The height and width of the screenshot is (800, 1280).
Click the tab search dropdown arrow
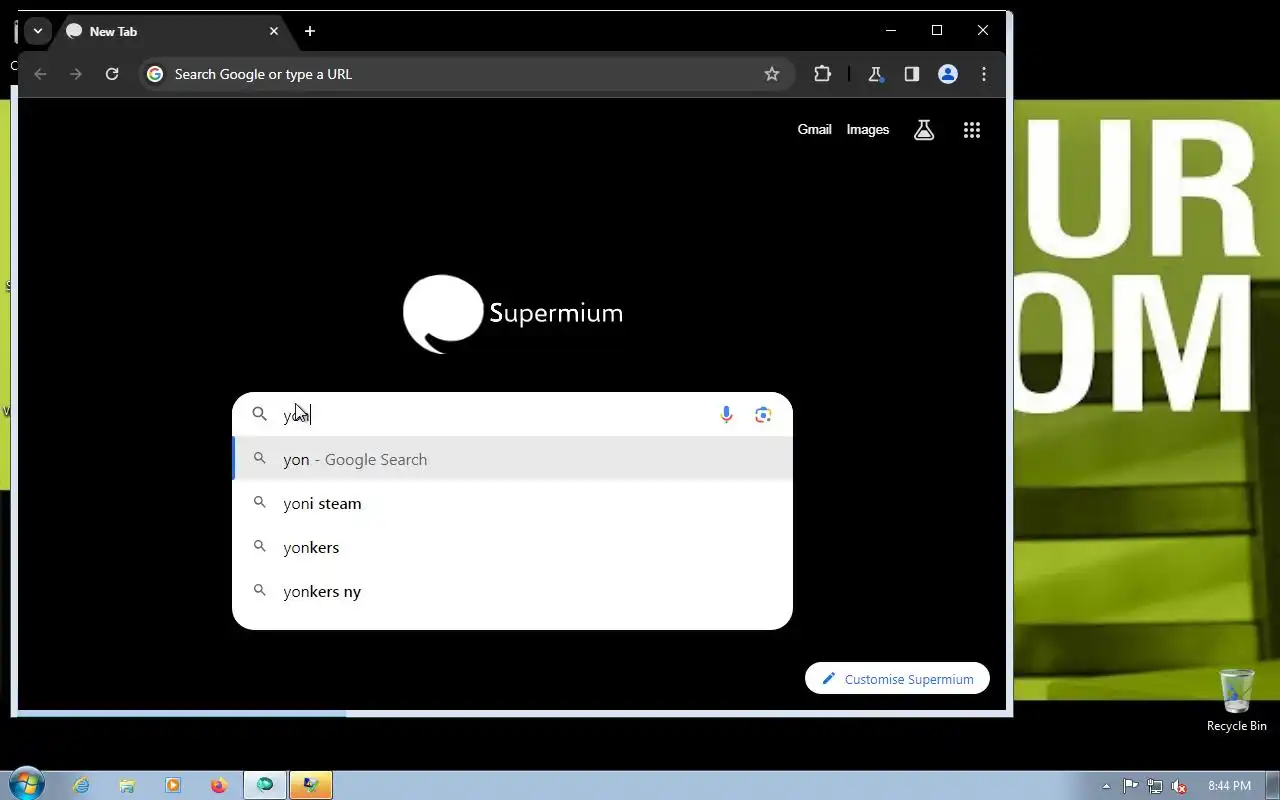[37, 31]
